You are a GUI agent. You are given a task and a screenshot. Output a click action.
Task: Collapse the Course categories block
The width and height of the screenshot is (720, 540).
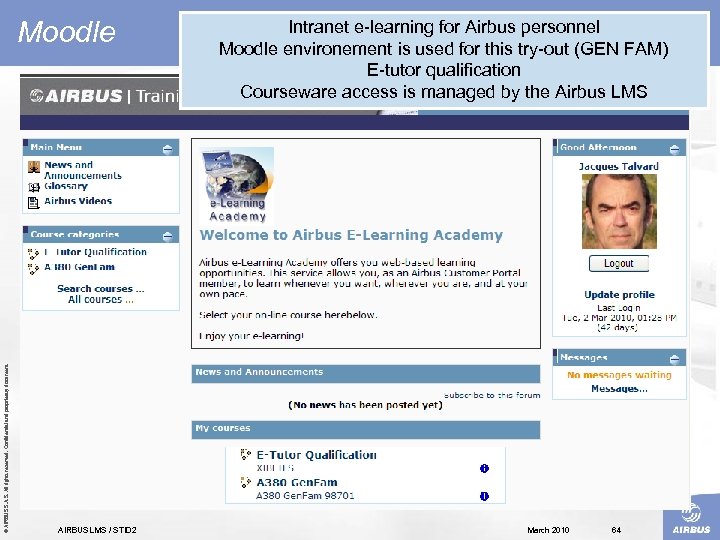point(168,236)
